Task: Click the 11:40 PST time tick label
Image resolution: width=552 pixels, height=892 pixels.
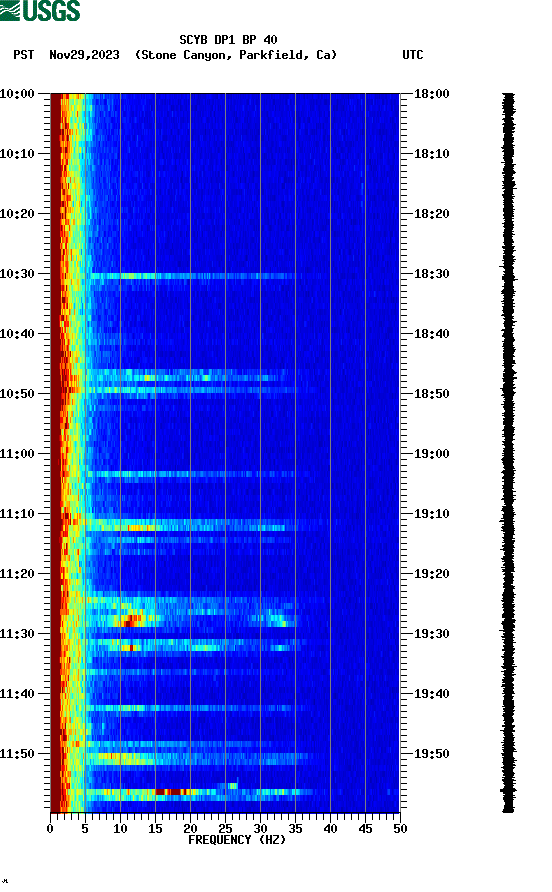Action: (x=17, y=694)
